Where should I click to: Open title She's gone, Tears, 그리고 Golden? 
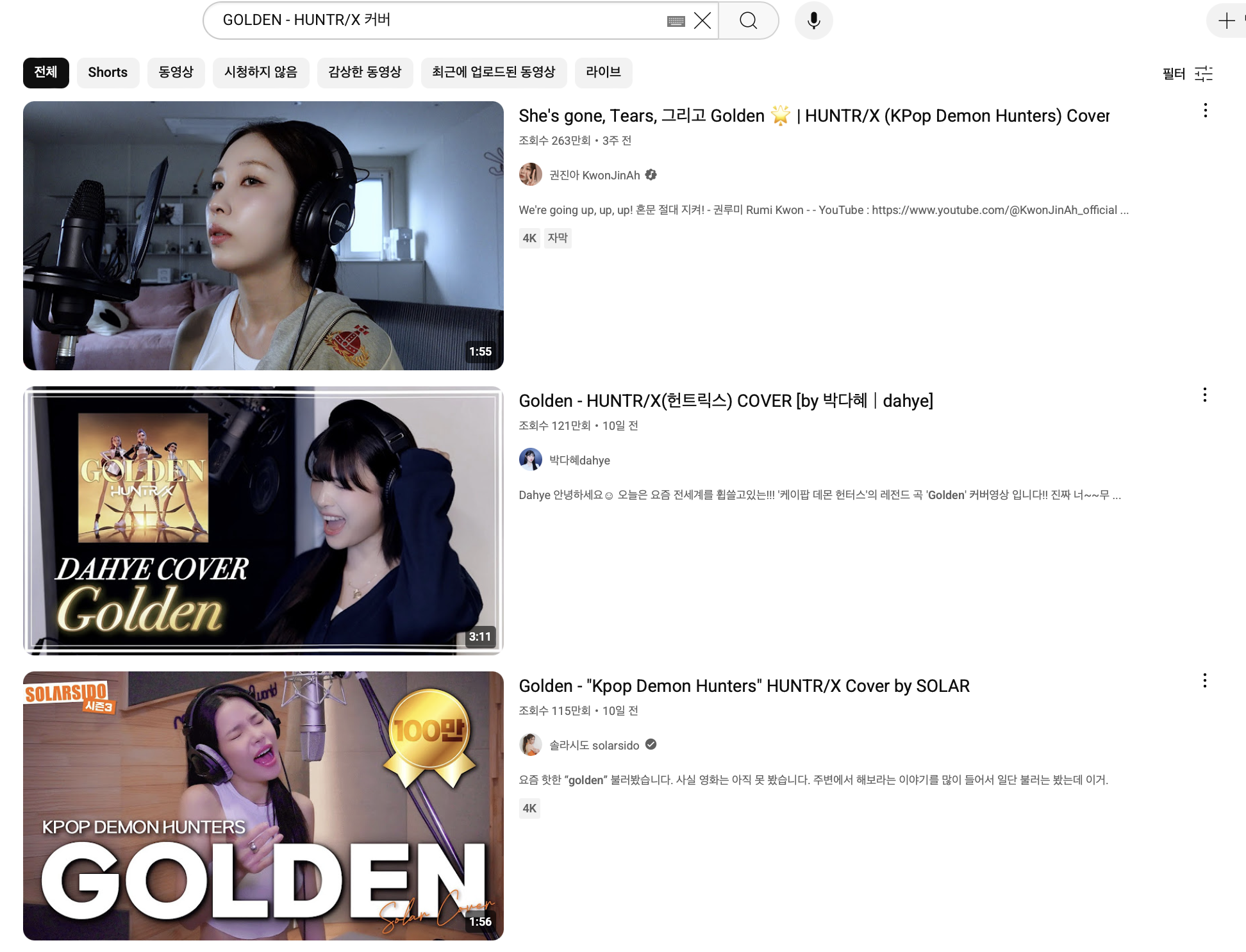[814, 116]
